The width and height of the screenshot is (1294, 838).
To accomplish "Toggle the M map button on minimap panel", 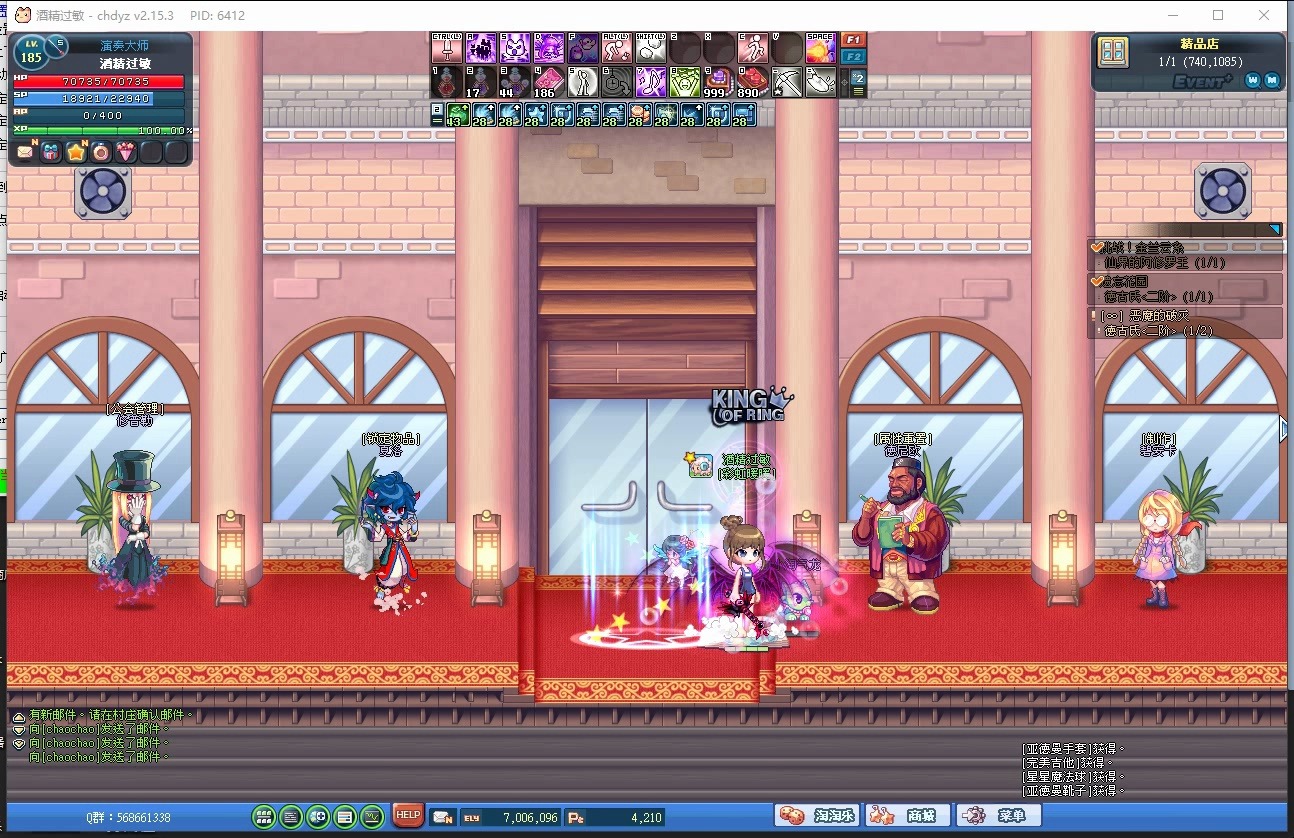I will pos(1272,80).
